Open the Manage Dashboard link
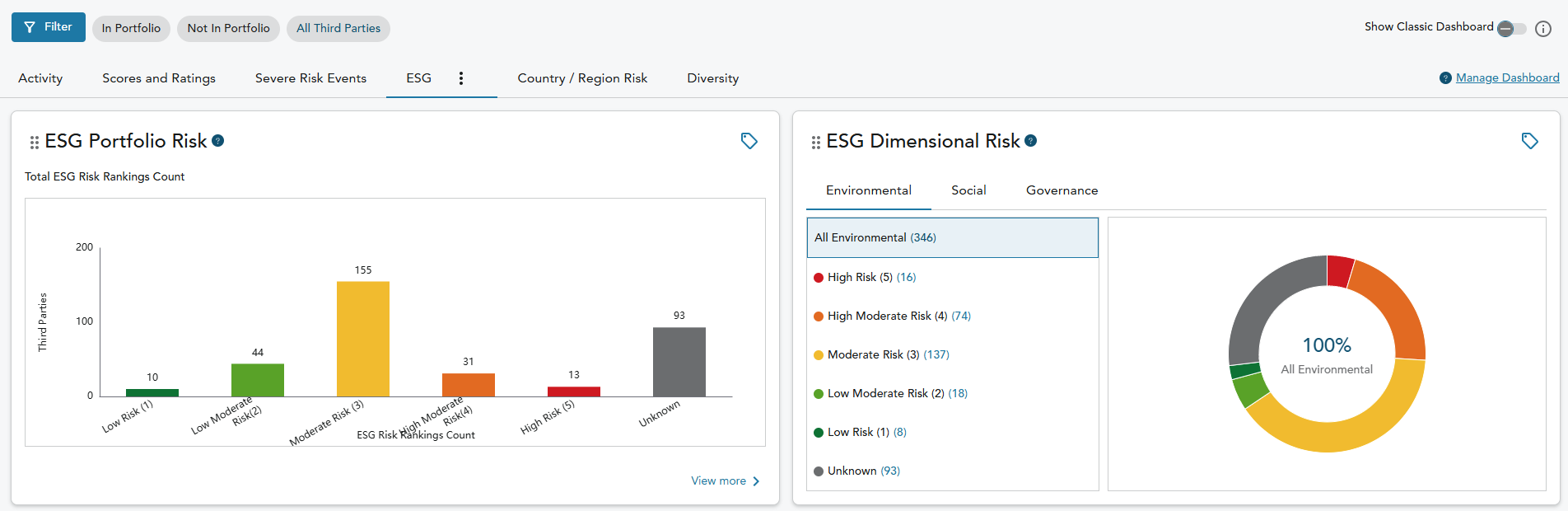The height and width of the screenshot is (511, 1568). (1507, 78)
